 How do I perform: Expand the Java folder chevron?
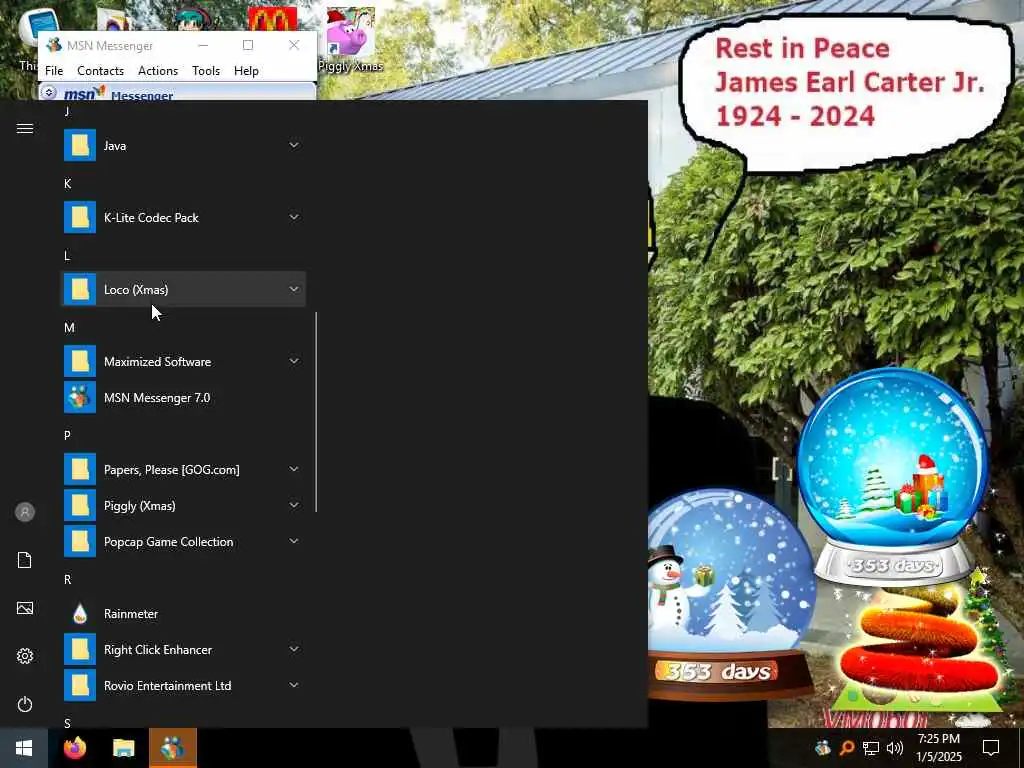point(294,145)
